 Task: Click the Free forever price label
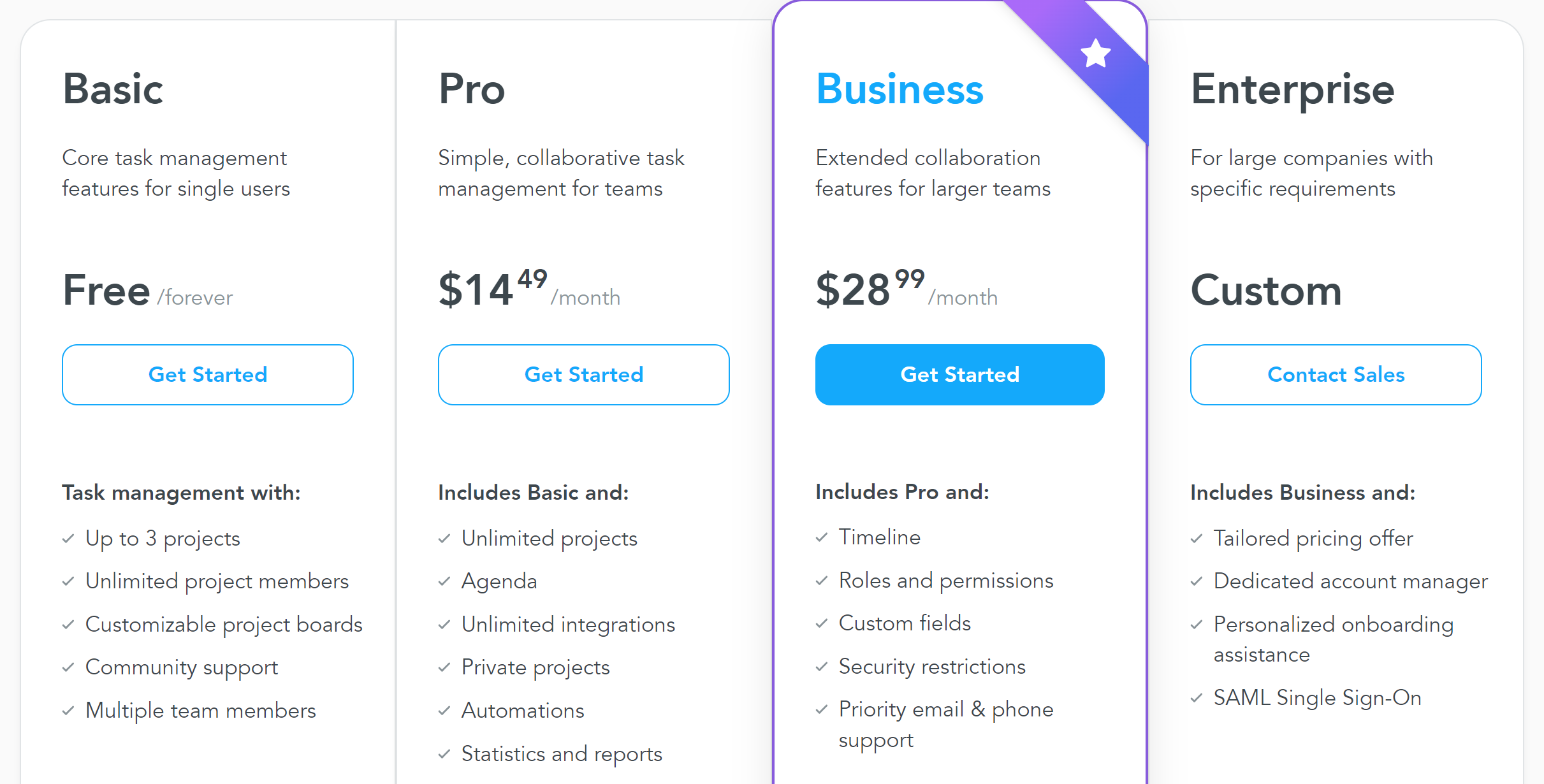[147, 292]
